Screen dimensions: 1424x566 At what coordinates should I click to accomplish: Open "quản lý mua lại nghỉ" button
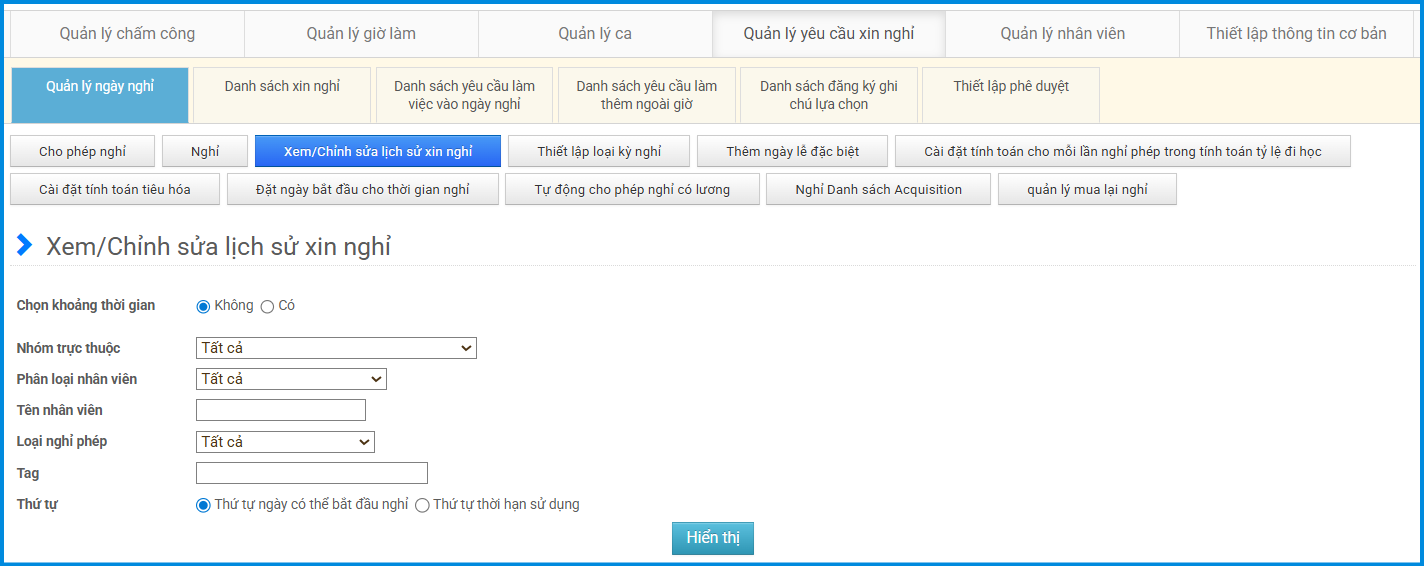coord(1087,190)
